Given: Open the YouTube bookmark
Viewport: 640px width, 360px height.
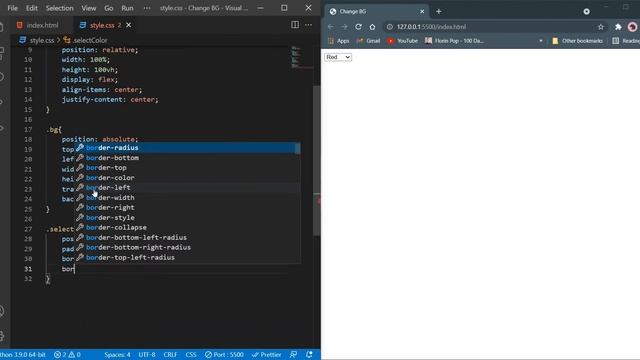Looking at the screenshot, I should 402,41.
